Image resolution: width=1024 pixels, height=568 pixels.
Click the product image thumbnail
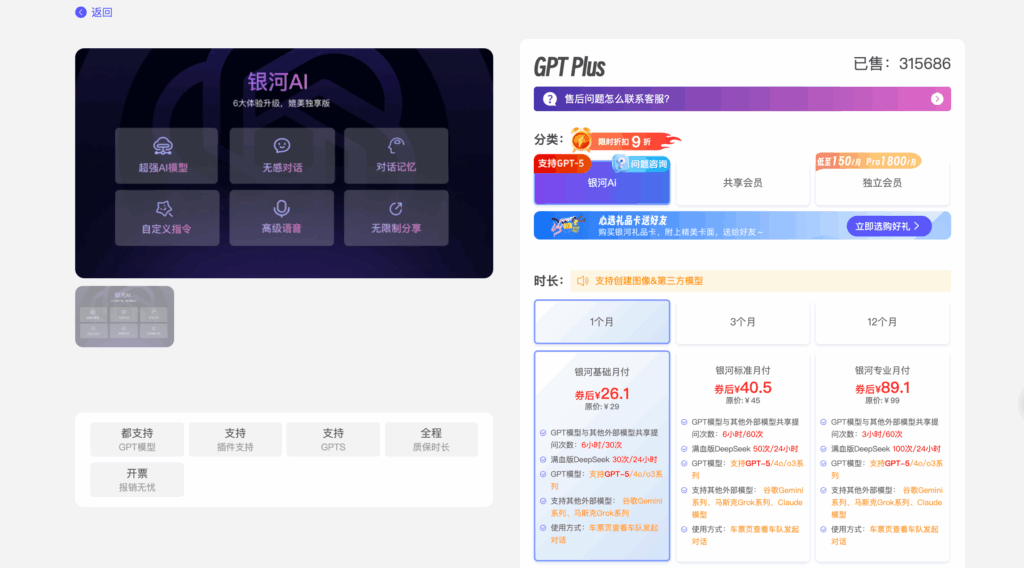[124, 316]
